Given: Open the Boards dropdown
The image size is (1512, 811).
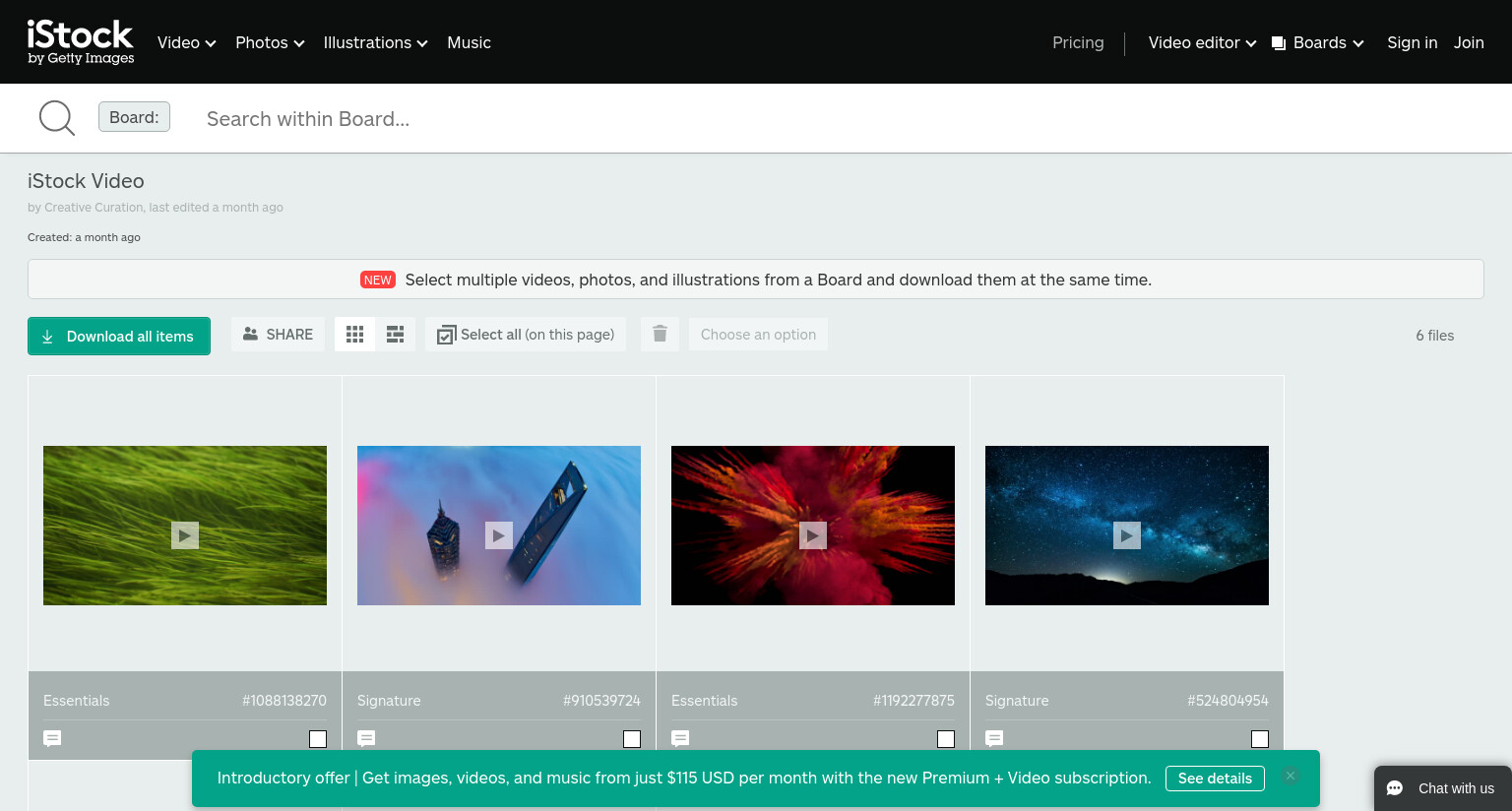Looking at the screenshot, I should (1317, 42).
